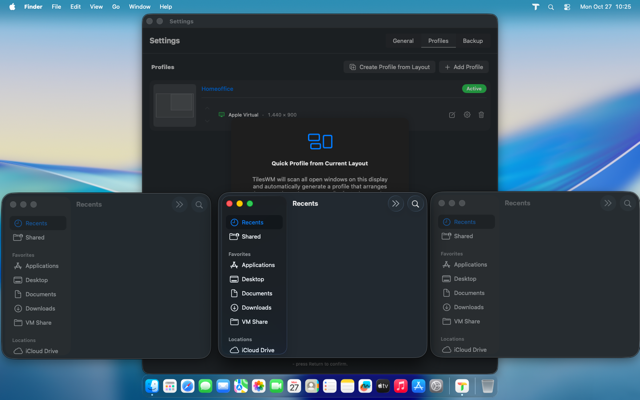Click the search icon in the middle Finder window
640x400 pixels.
pyautogui.click(x=416, y=204)
